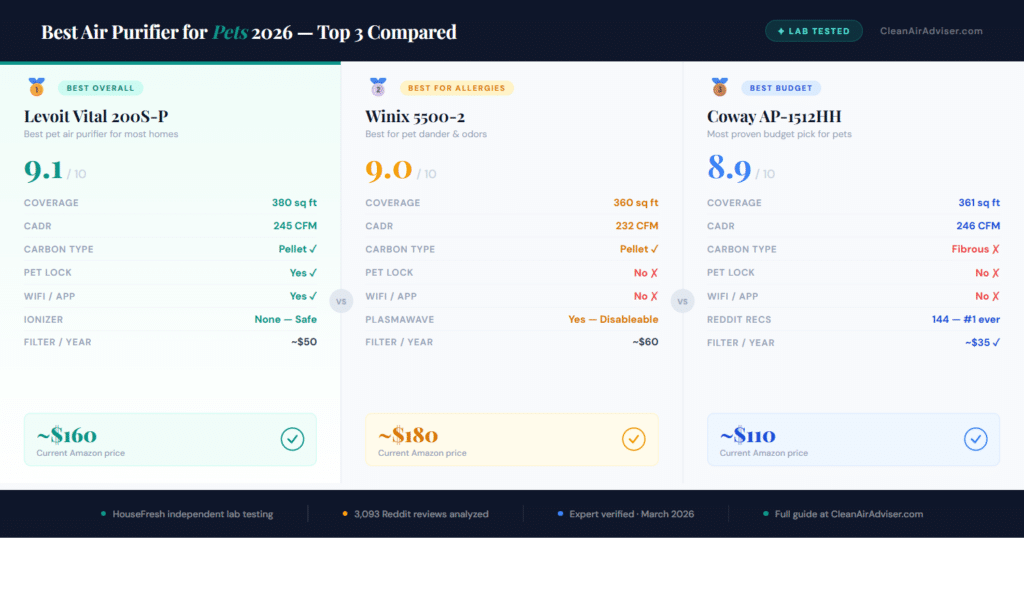Click the Lab Tested badge
1024x593 pixels.
(x=814, y=31)
